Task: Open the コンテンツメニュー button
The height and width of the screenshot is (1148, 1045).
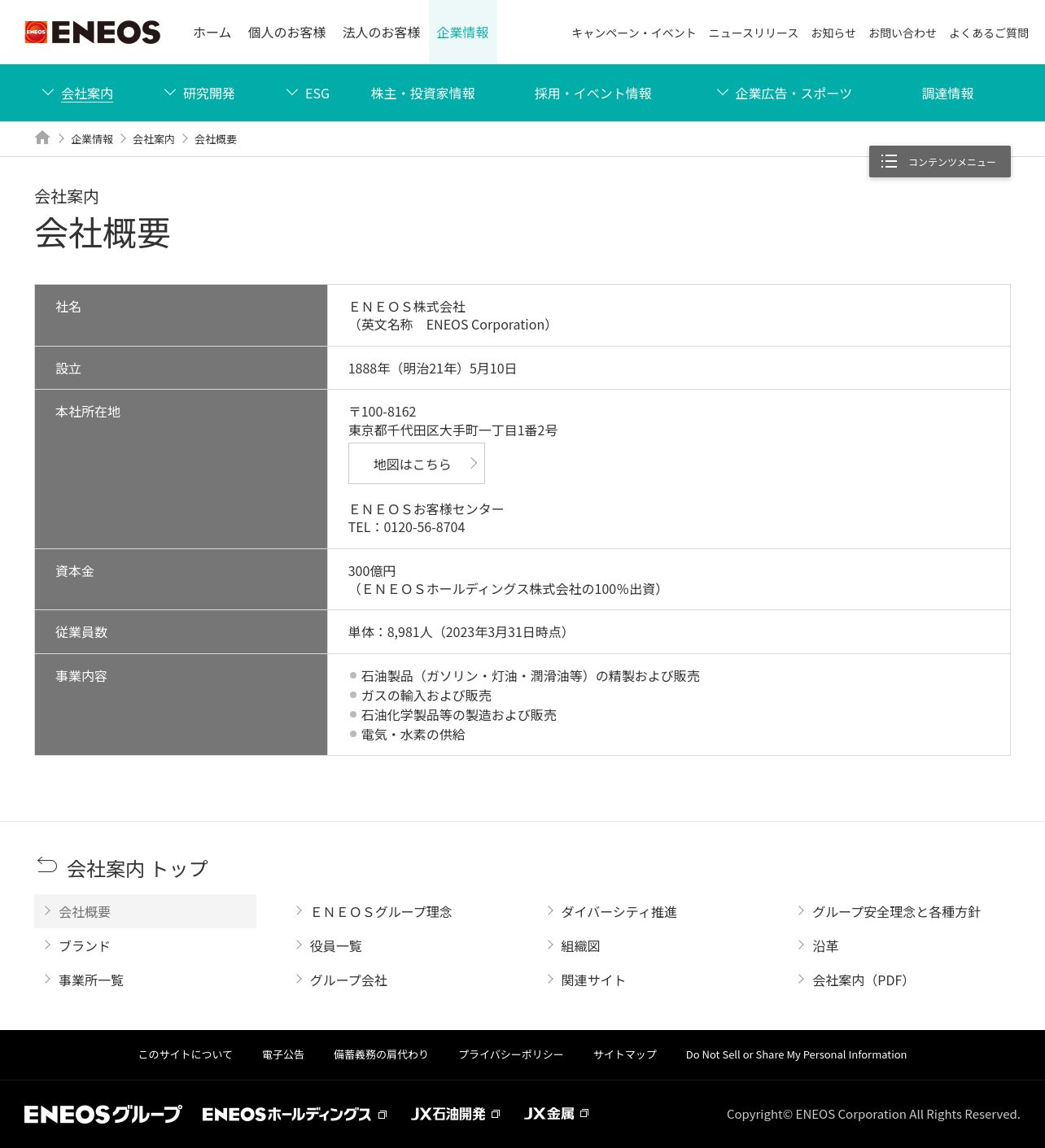Action: click(940, 161)
